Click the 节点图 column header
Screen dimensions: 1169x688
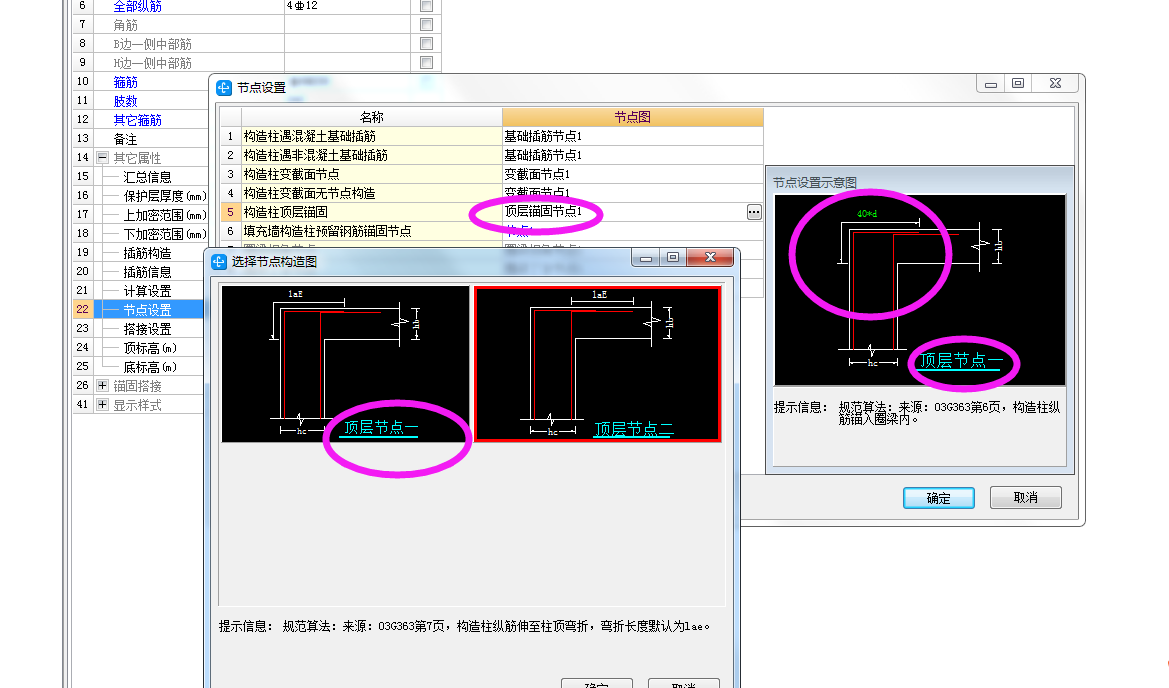633,117
